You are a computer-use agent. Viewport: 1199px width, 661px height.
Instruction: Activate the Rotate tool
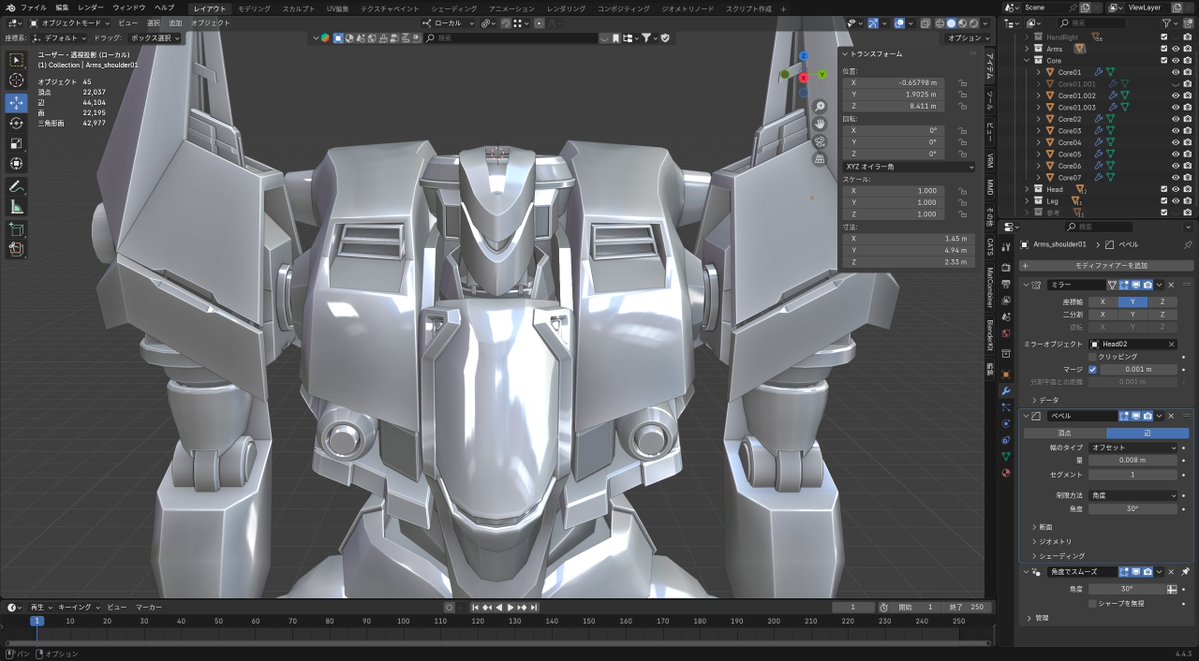click(x=16, y=123)
